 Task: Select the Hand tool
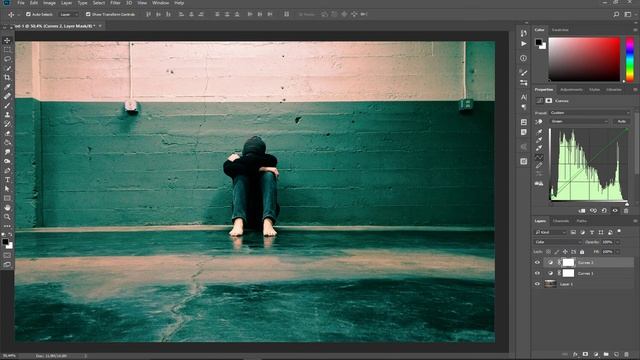[x=7, y=208]
